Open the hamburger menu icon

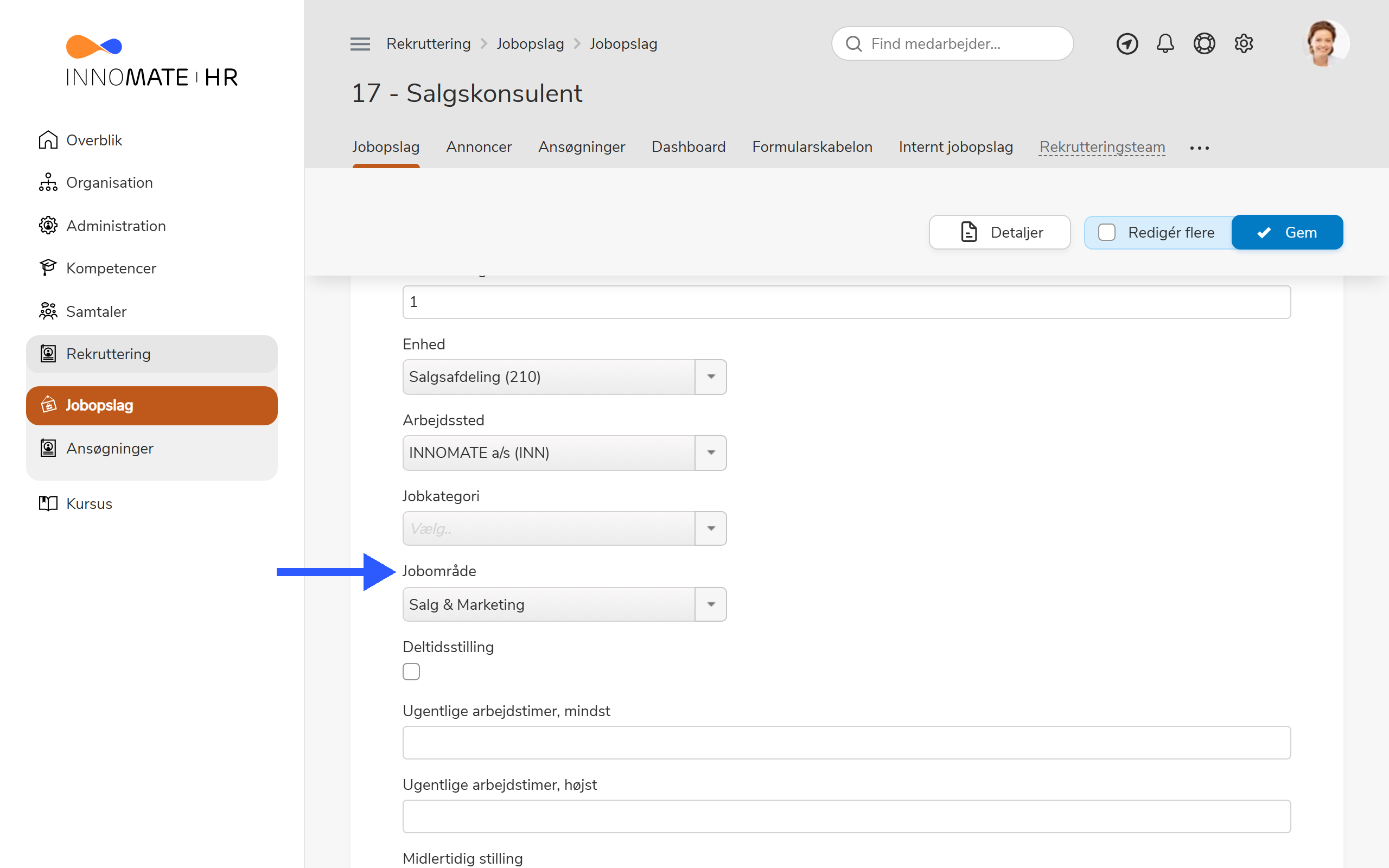(x=360, y=43)
